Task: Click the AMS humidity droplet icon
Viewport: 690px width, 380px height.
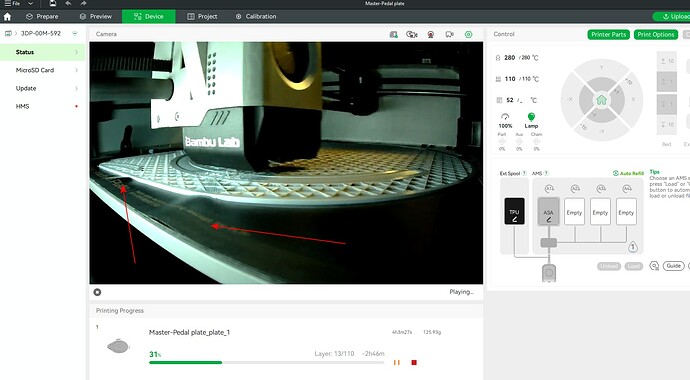Action: [x=633, y=247]
